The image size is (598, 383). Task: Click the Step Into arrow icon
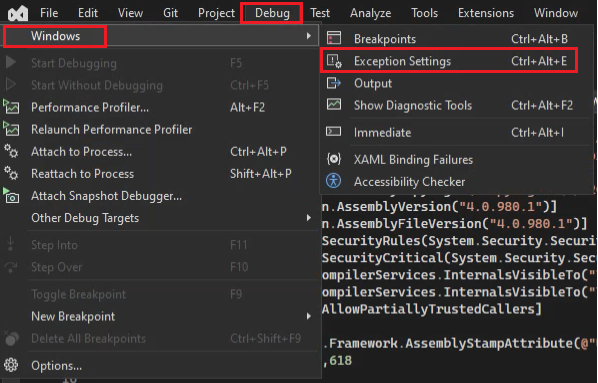coord(11,244)
